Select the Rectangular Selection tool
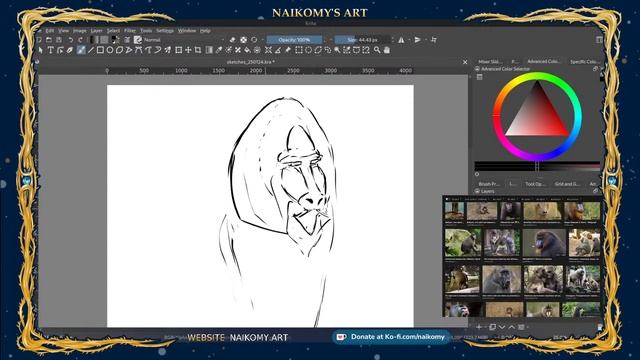 (298, 50)
